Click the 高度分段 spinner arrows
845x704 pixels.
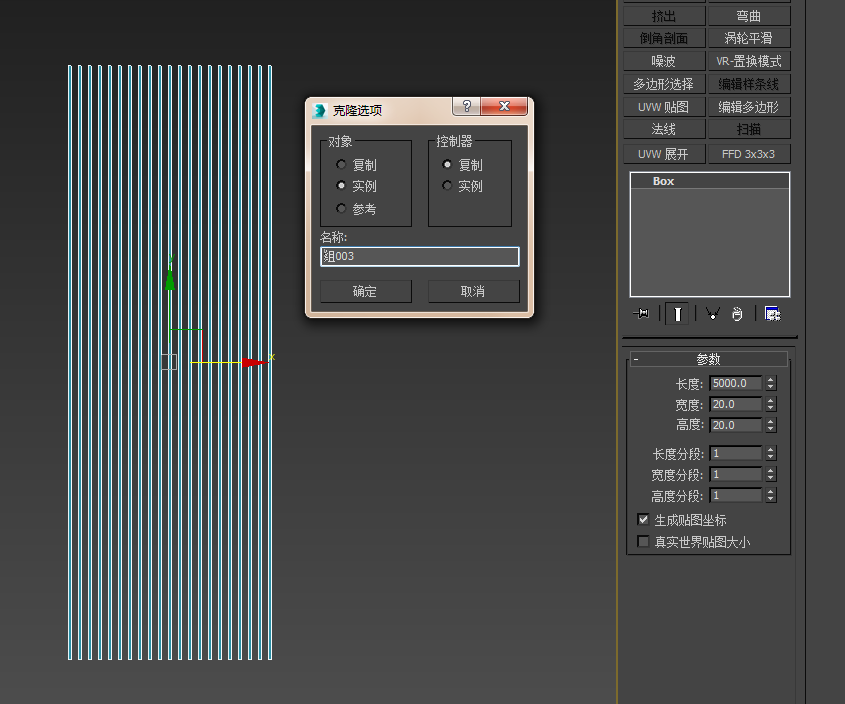pos(771,495)
